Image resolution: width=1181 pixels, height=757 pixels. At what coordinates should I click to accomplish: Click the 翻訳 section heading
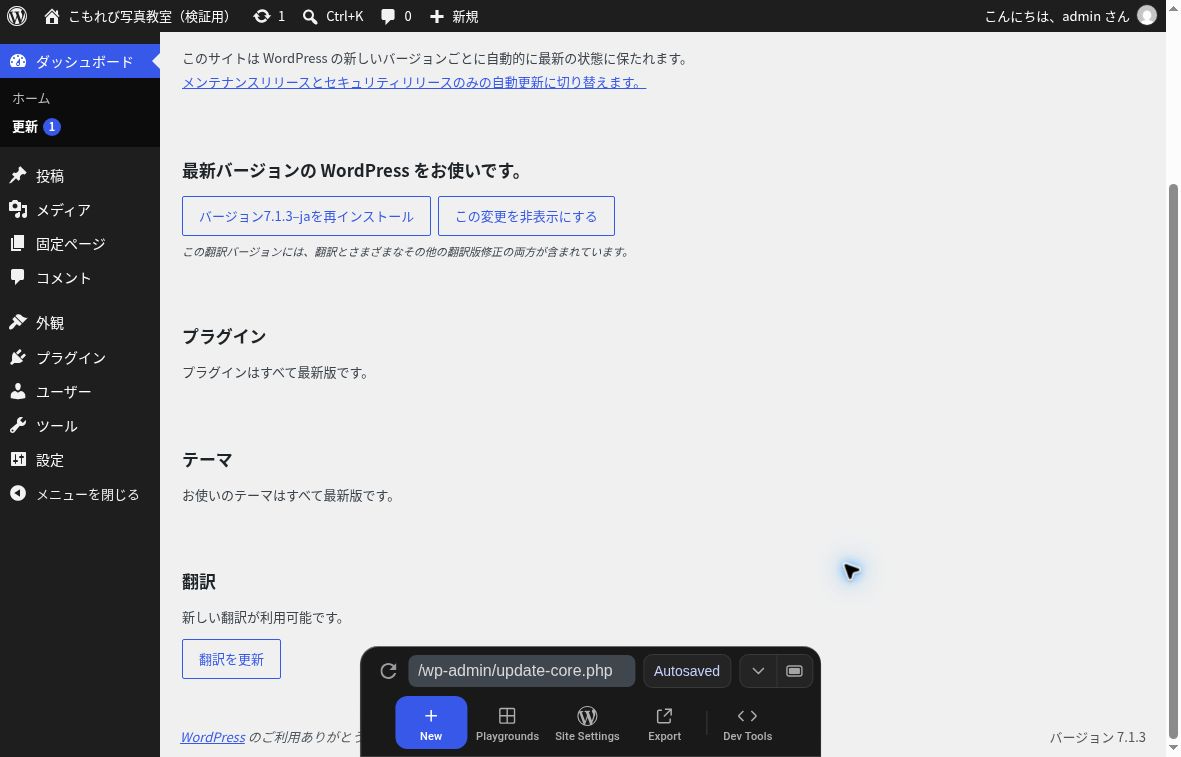point(199,581)
